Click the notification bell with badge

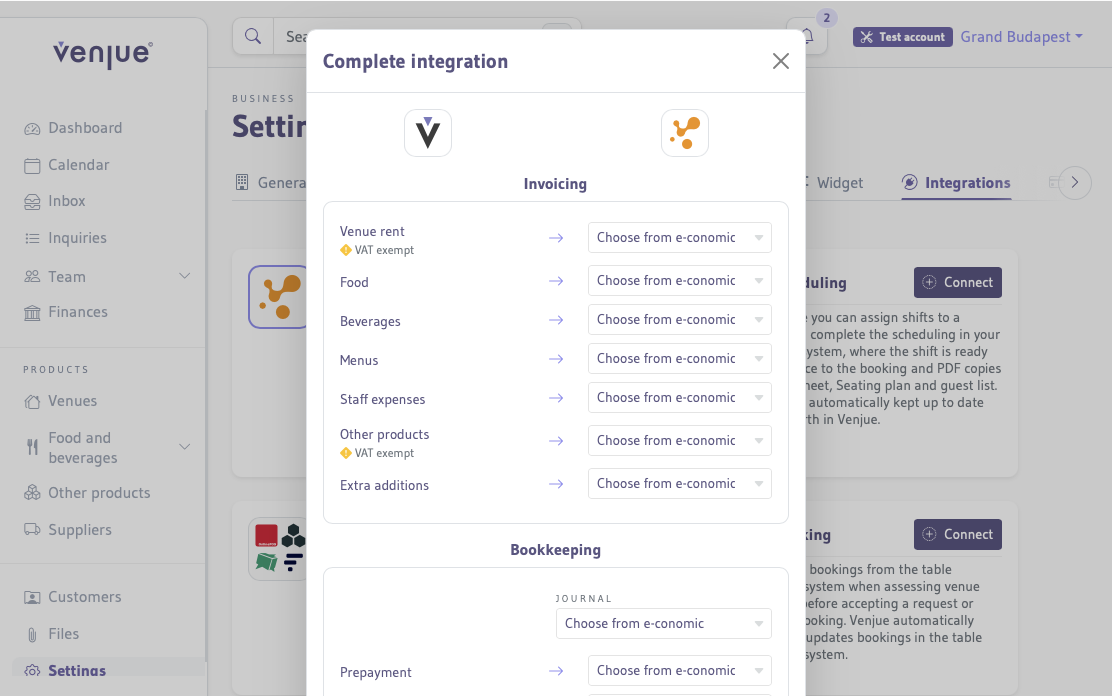pos(806,36)
